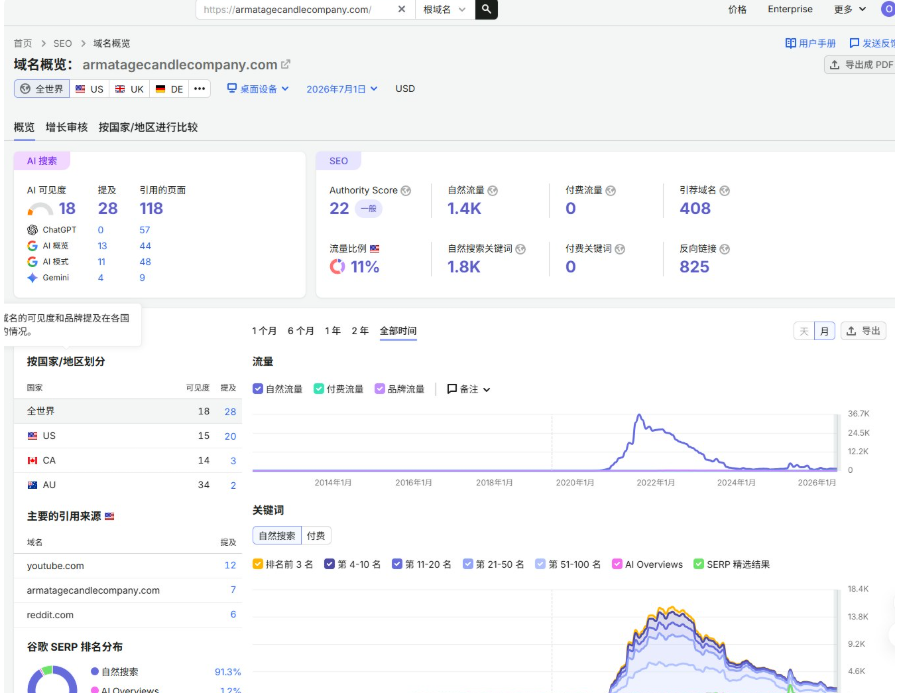Go to 首页 breadcrumb link

click(x=23, y=43)
